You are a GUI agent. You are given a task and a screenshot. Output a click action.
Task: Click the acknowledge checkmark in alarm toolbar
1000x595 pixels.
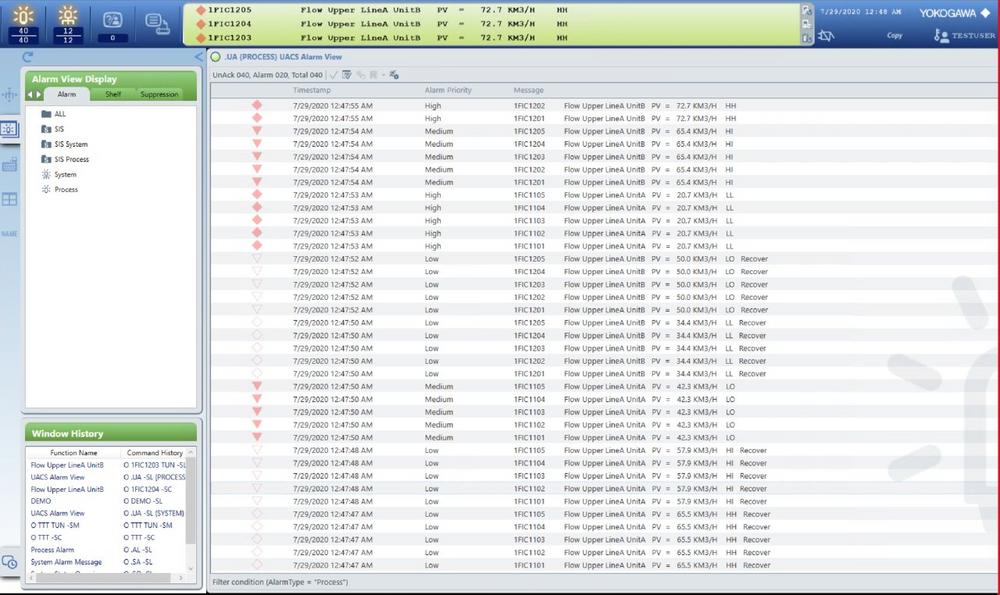(x=333, y=74)
